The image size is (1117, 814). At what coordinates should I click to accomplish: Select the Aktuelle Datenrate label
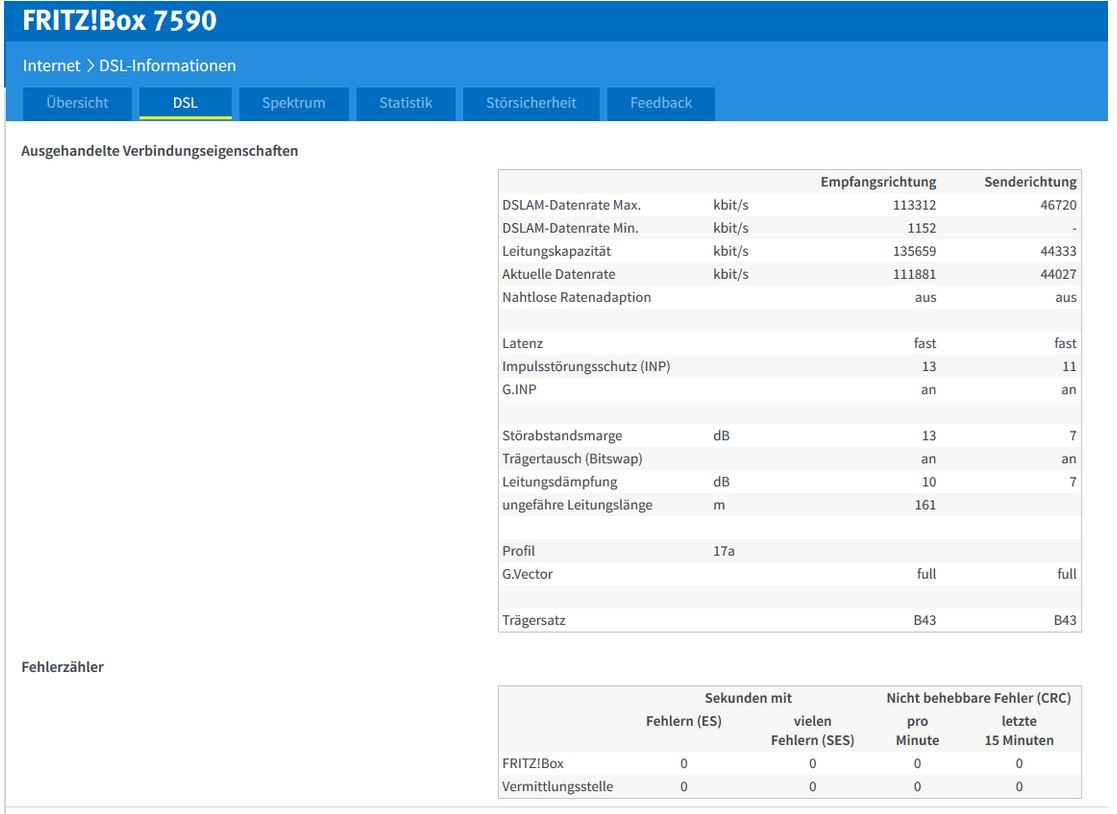coord(558,274)
